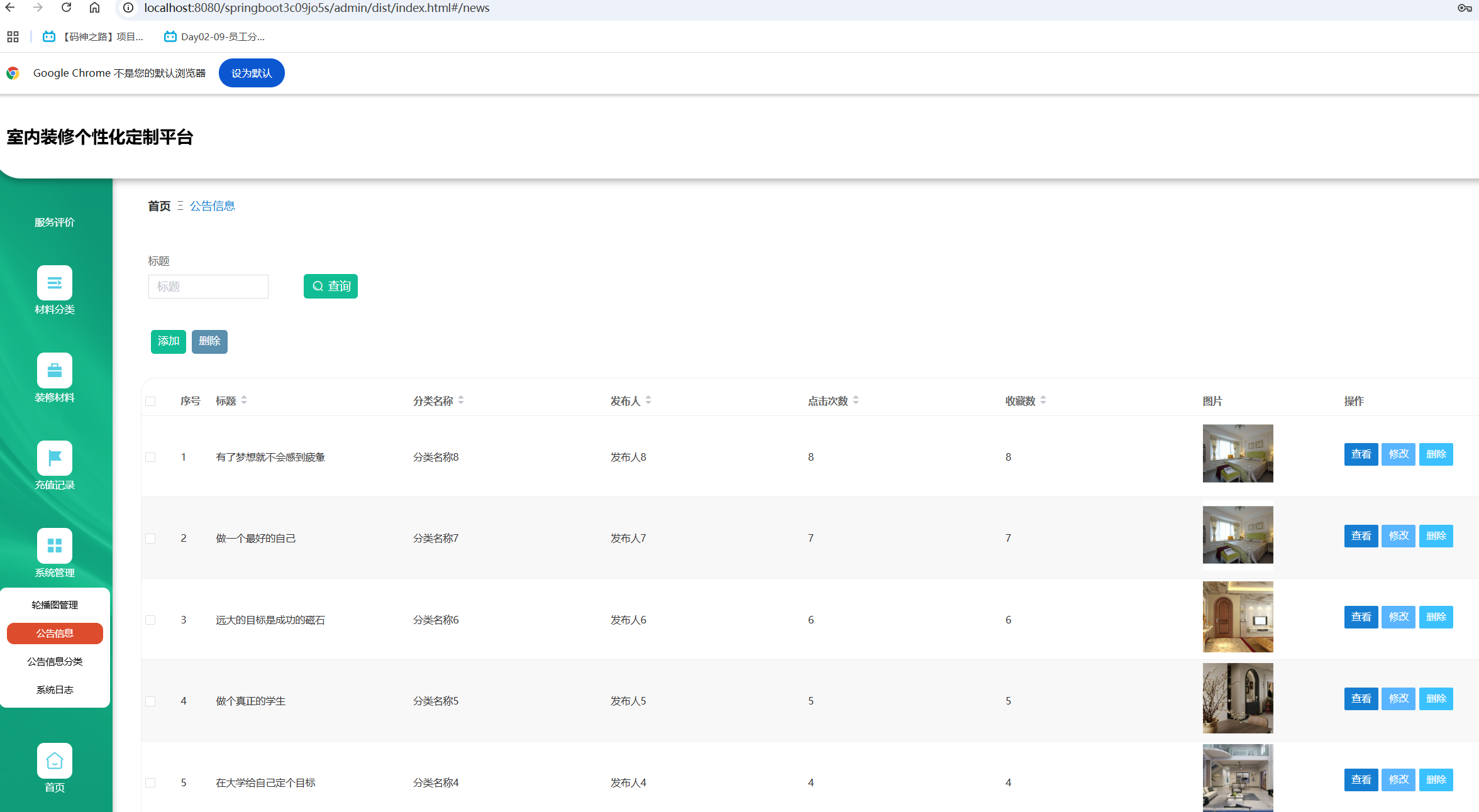Check the row 1 checkbox for 有了梦想就不会感到疲惫

(x=150, y=457)
